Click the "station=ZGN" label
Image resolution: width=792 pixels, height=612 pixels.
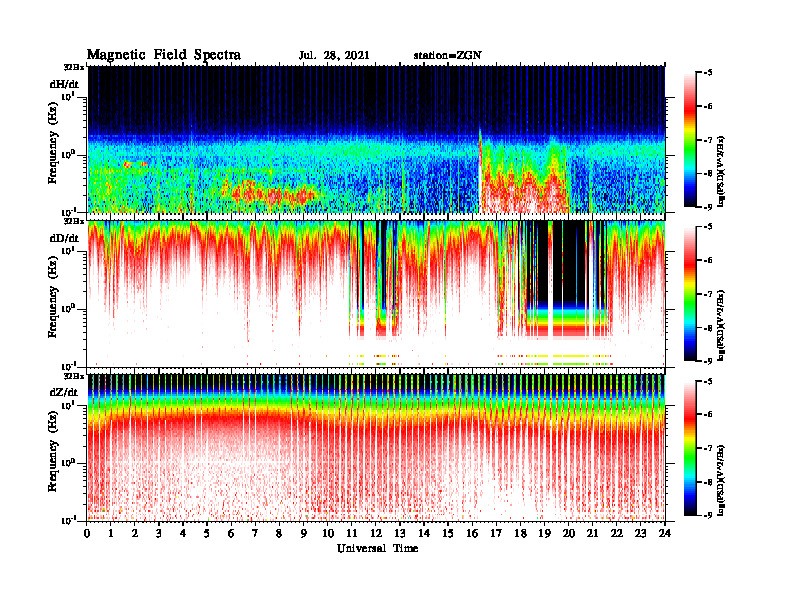click(x=448, y=56)
